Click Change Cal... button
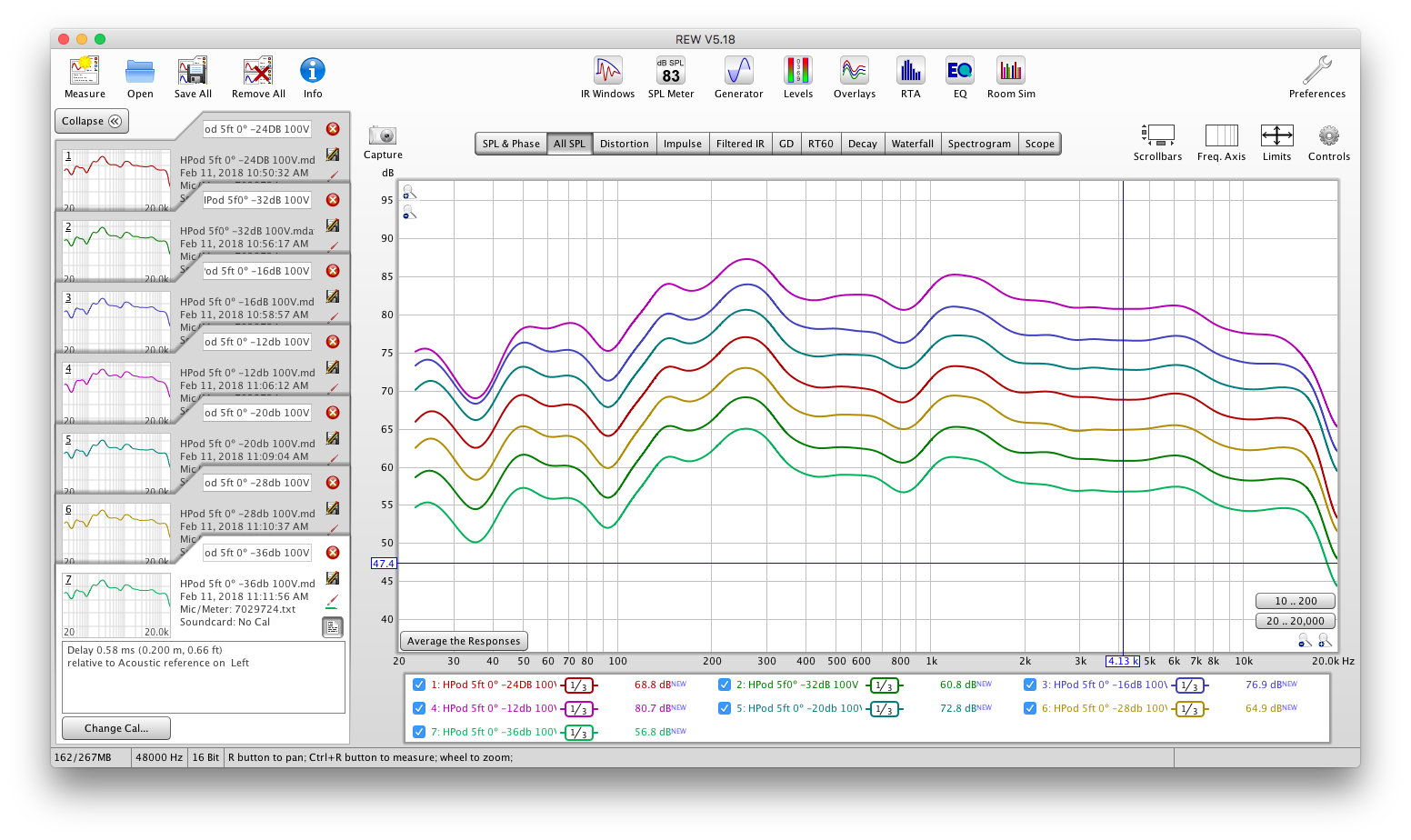The width and height of the screenshot is (1411, 840). click(116, 728)
